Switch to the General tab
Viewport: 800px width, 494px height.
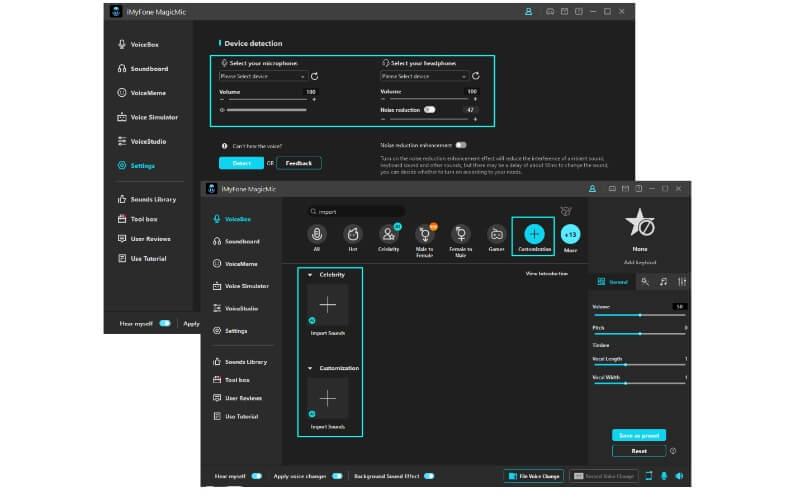click(613, 282)
